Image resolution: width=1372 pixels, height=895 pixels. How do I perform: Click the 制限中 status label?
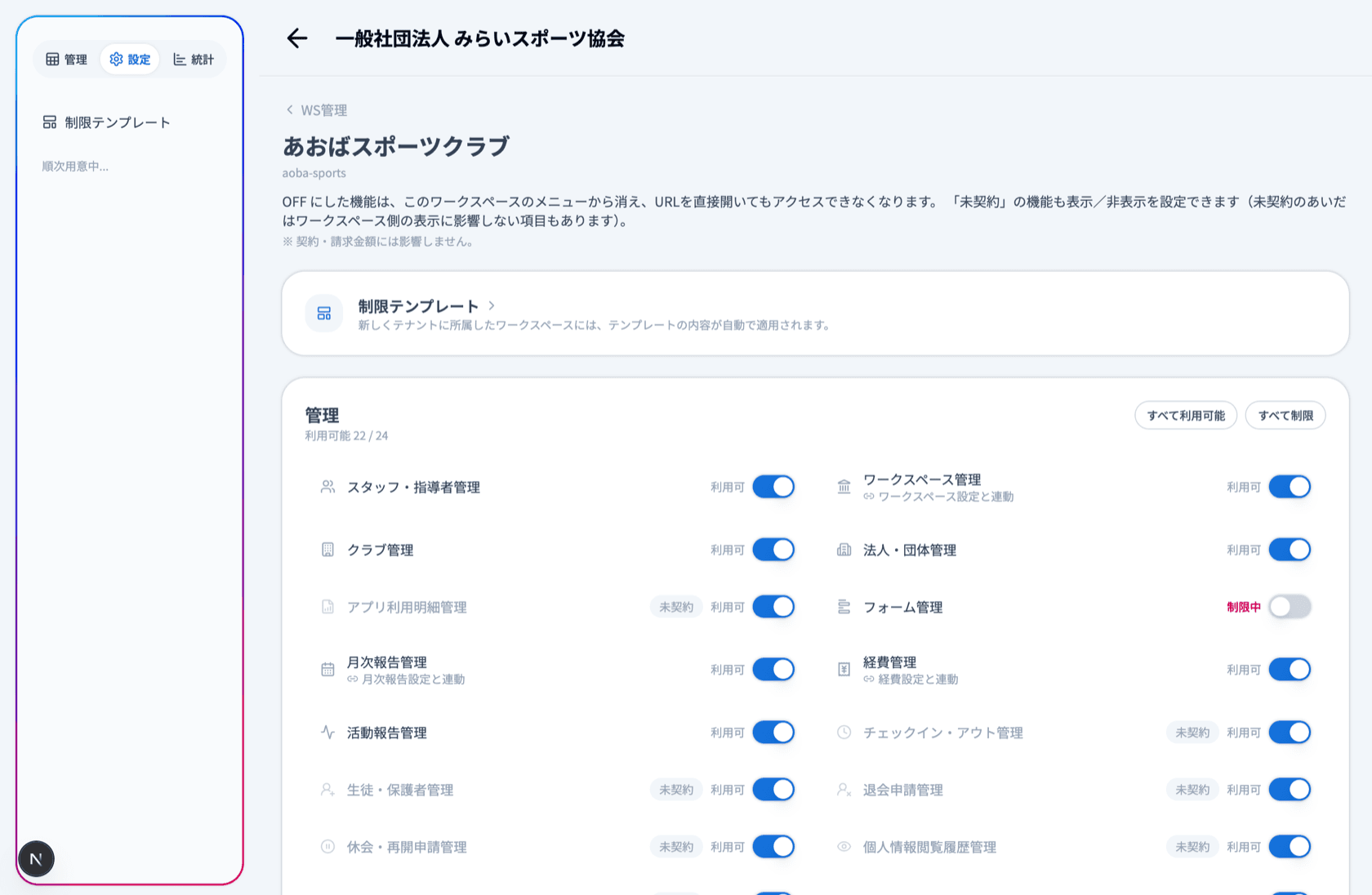pos(1244,607)
